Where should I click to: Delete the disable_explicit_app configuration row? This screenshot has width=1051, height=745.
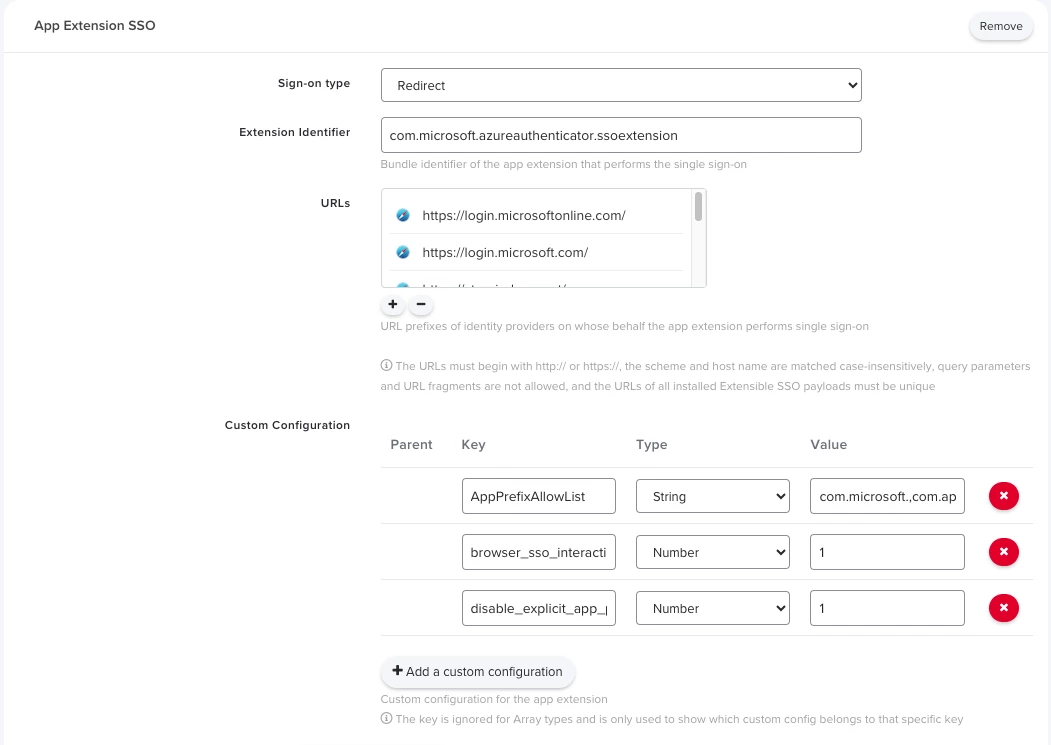[x=1003, y=608]
